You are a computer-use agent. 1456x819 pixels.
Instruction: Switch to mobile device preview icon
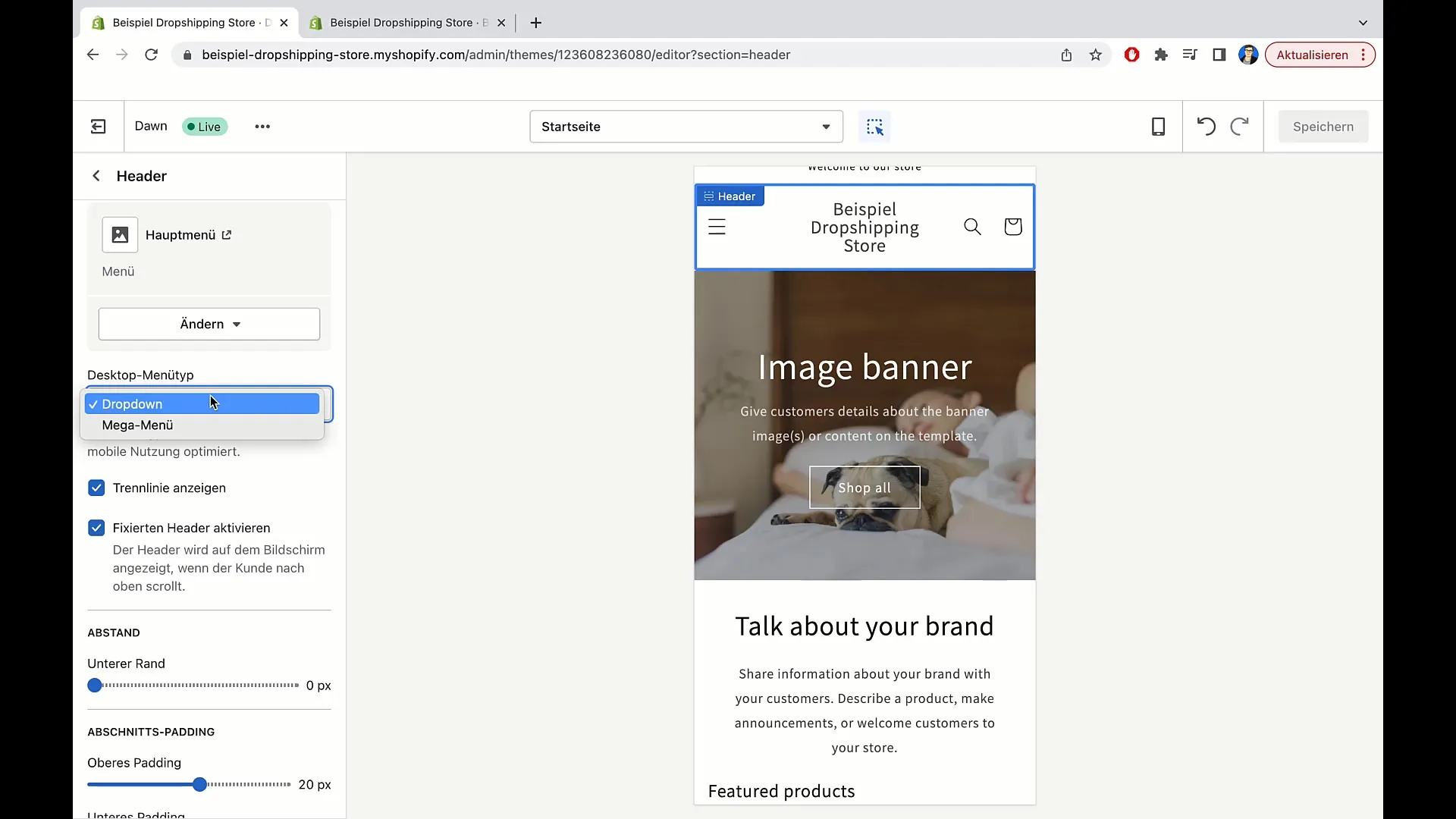click(1158, 127)
